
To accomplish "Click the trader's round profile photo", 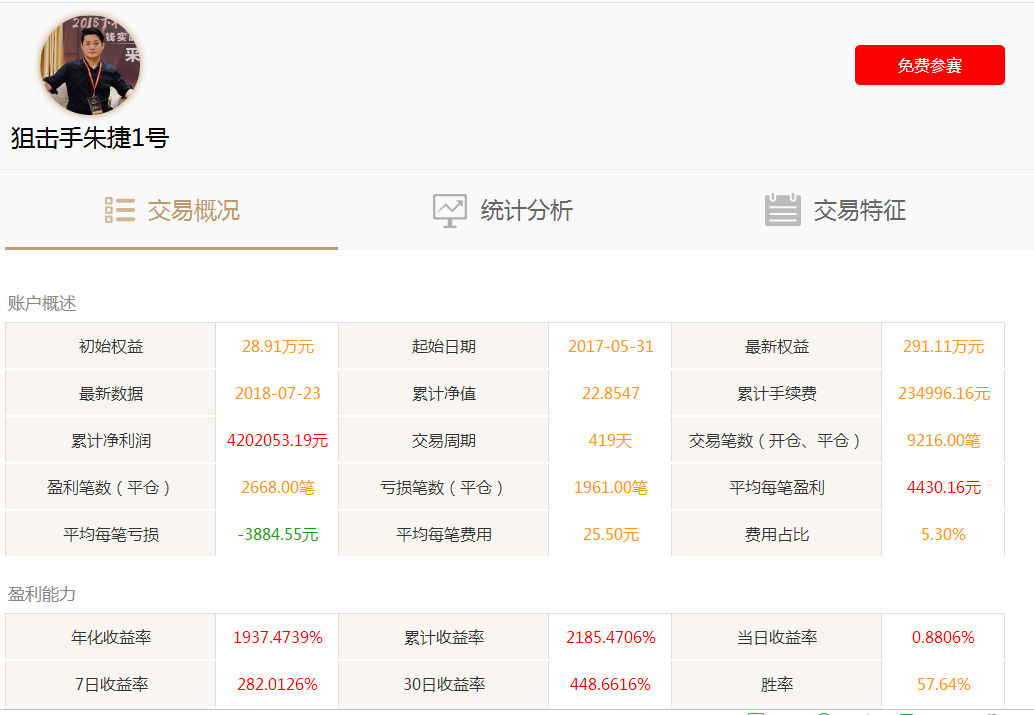I will point(90,65).
